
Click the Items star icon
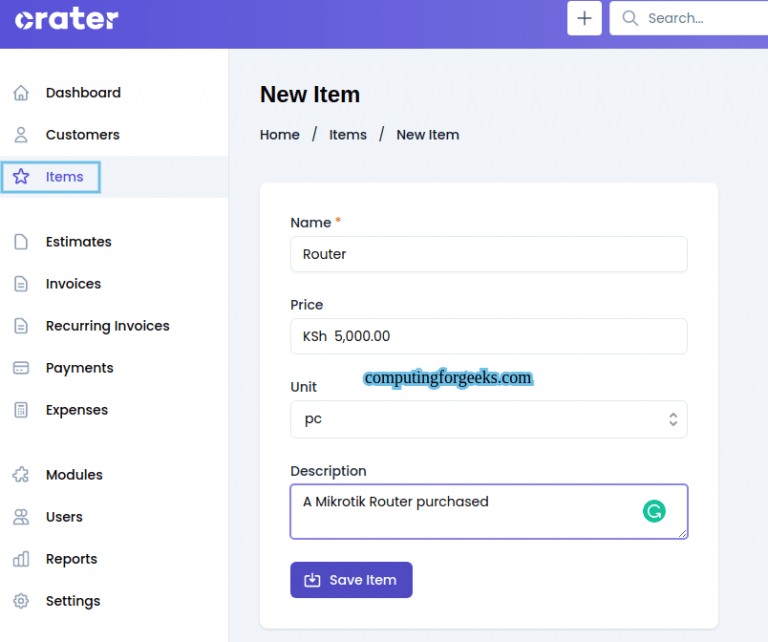(21, 177)
